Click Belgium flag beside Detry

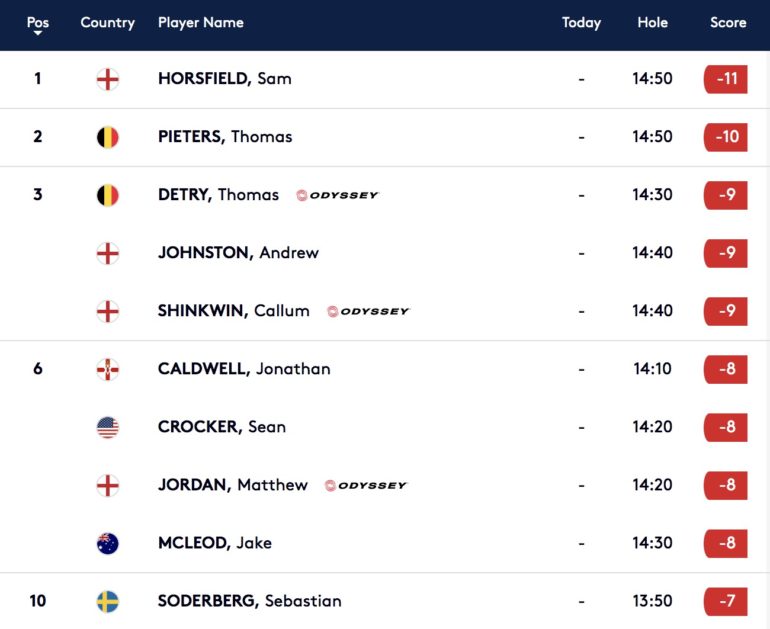pyautogui.click(x=107, y=195)
